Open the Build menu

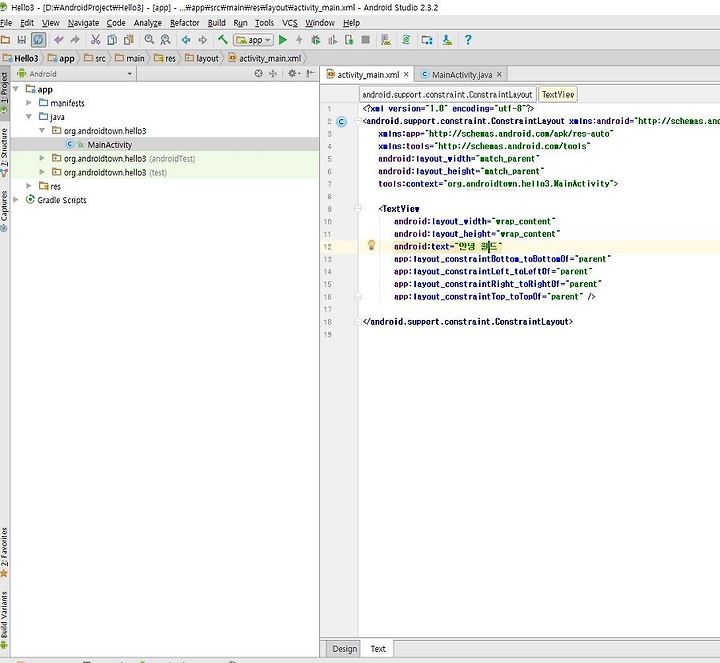point(216,22)
